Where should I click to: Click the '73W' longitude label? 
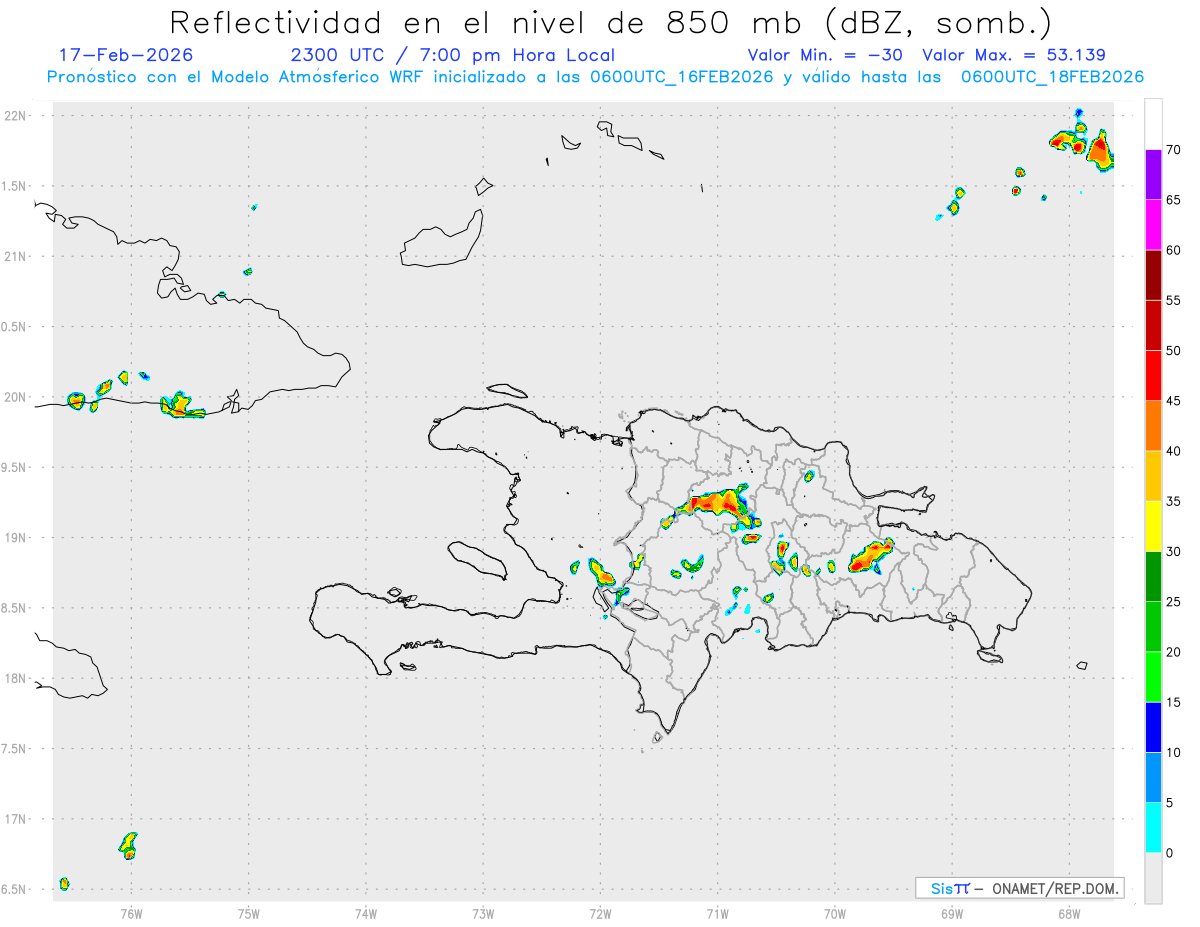point(483,915)
